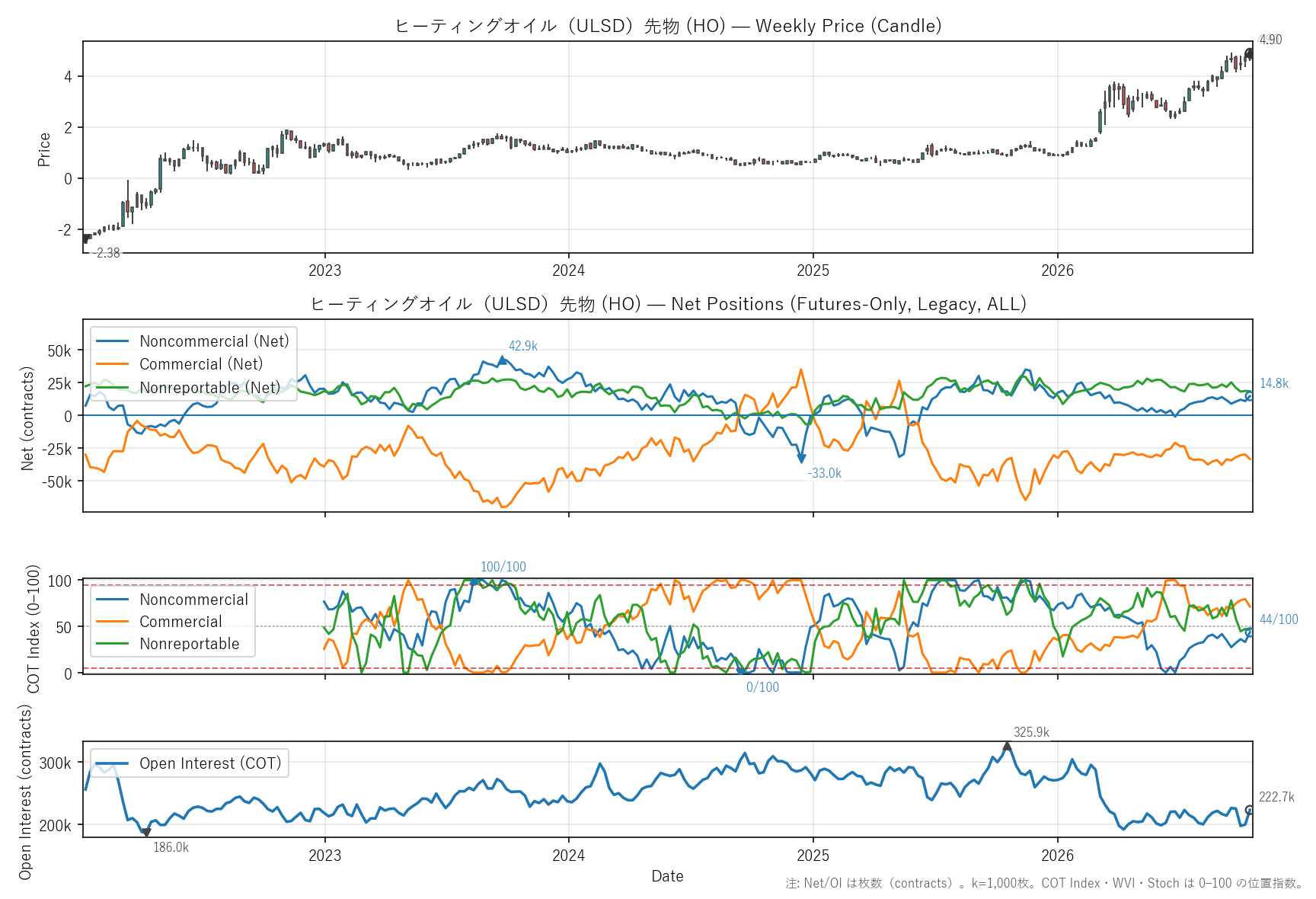Click the 2025 tick on bottom Date axis

(813, 855)
